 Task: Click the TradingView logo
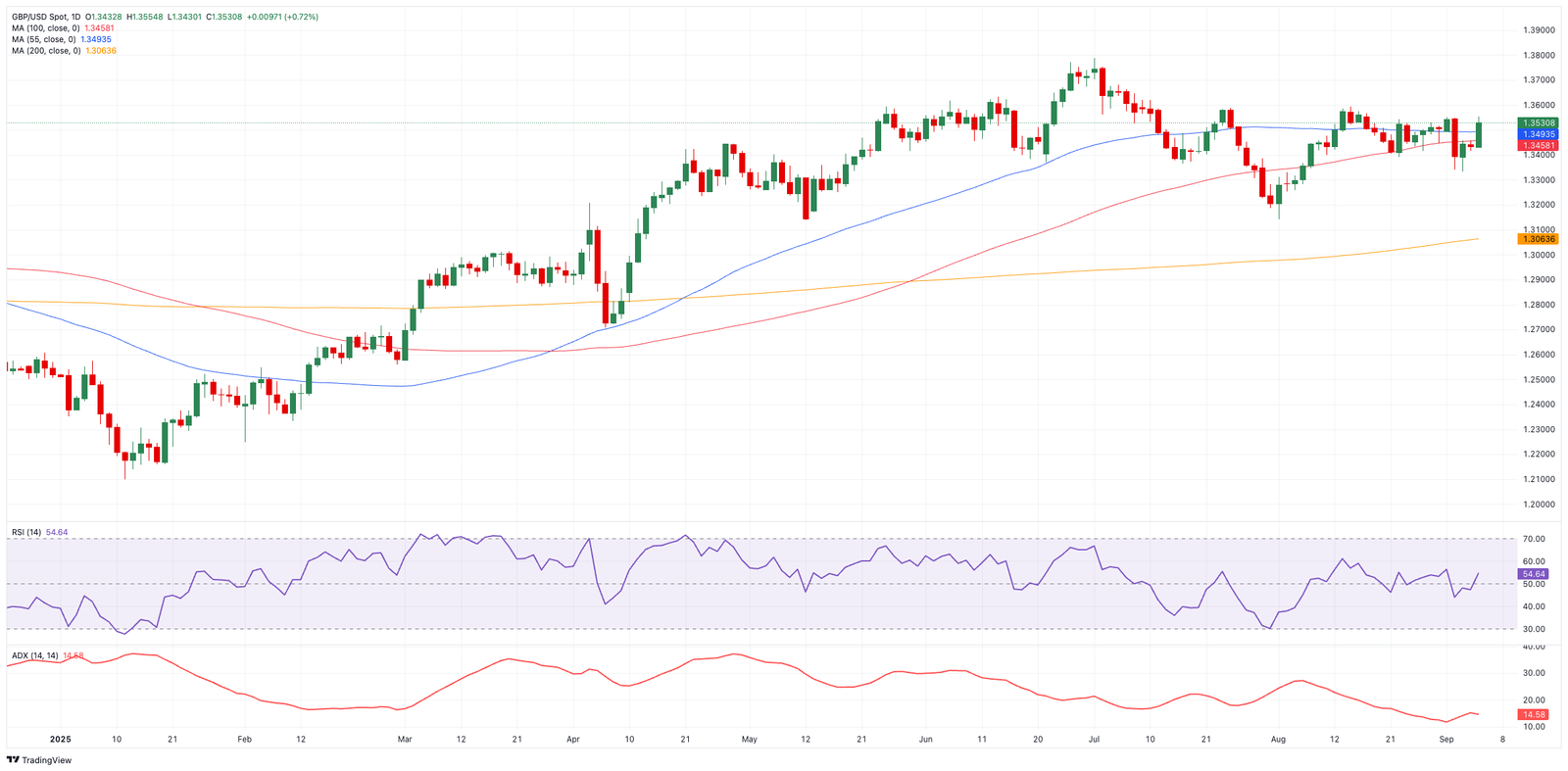pyautogui.click(x=39, y=760)
